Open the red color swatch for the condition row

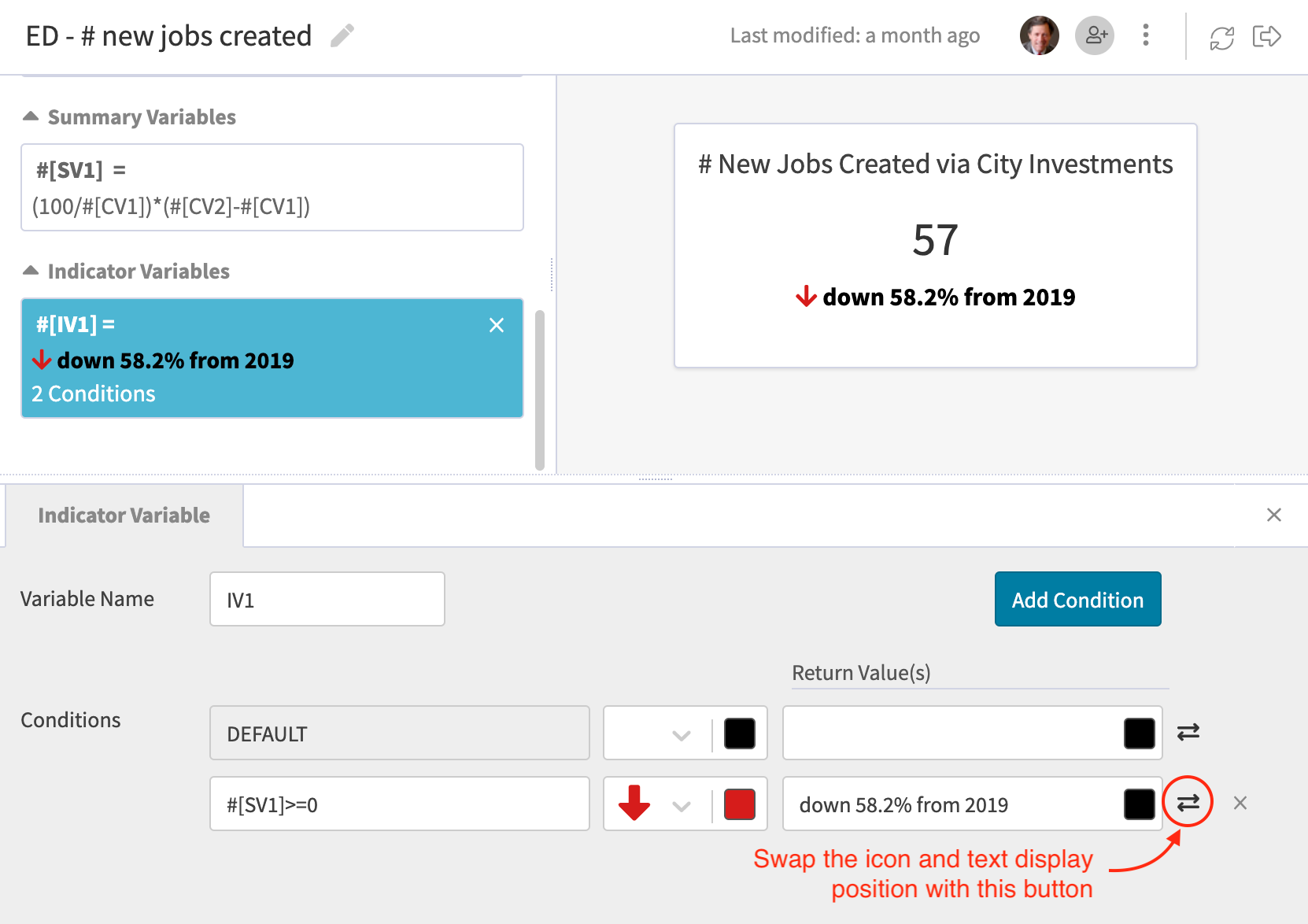pos(739,804)
